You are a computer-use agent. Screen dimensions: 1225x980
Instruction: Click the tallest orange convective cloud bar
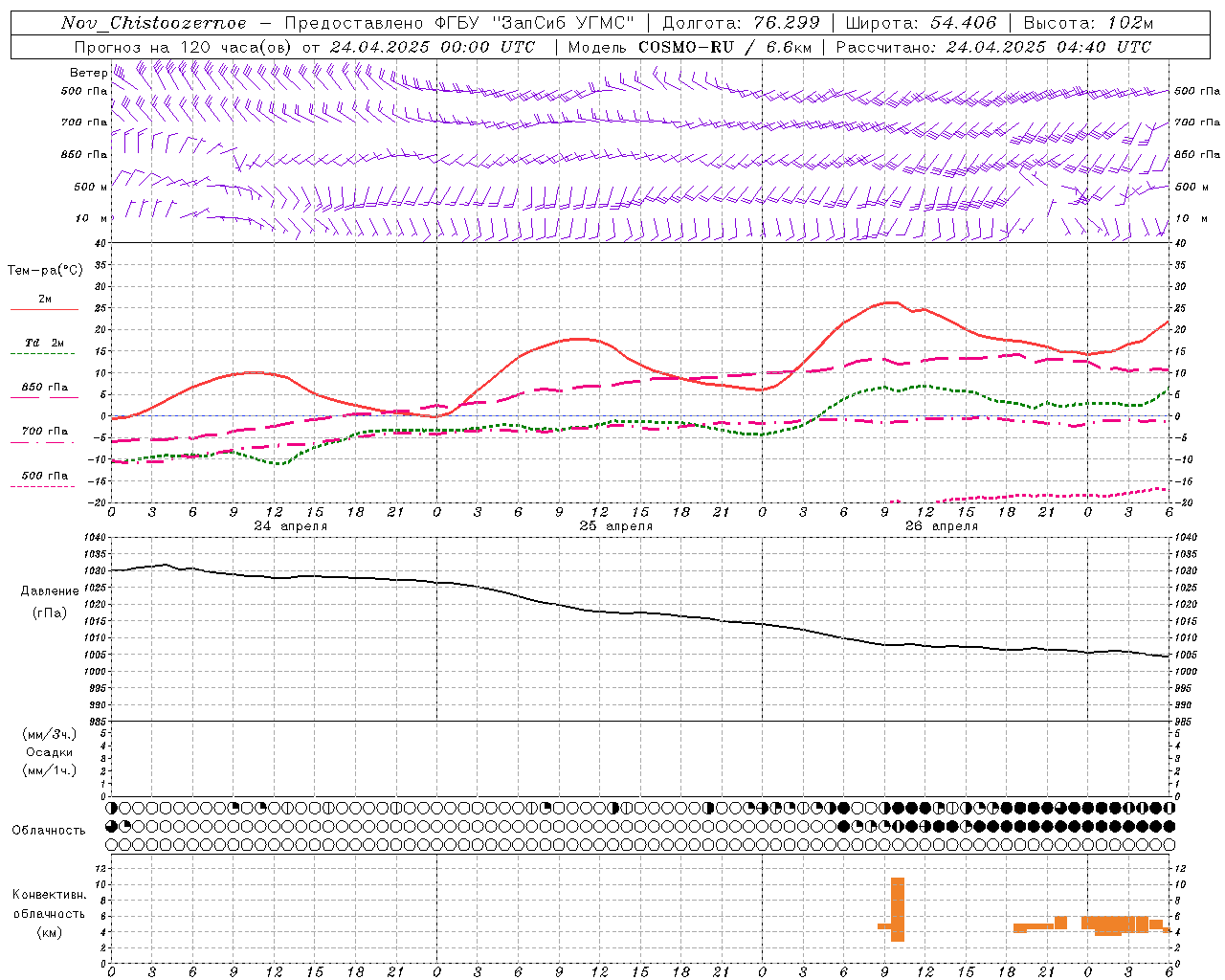[x=898, y=909]
